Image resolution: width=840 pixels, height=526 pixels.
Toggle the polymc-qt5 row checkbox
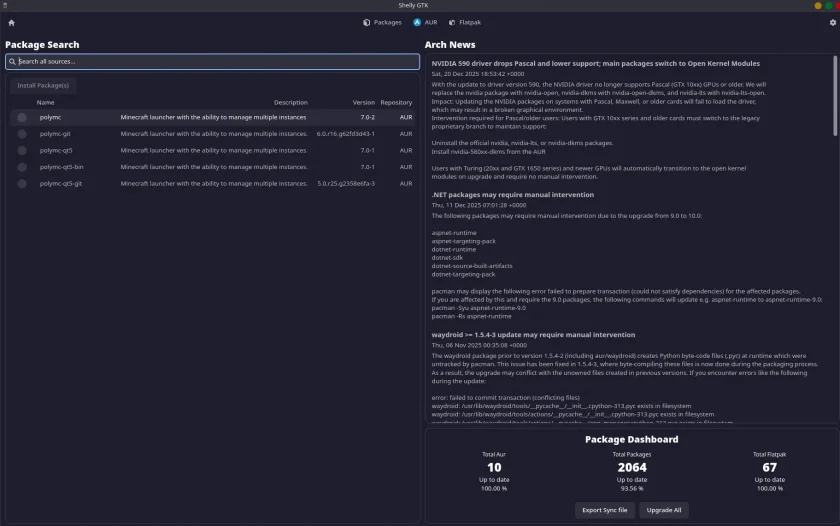point(22,151)
